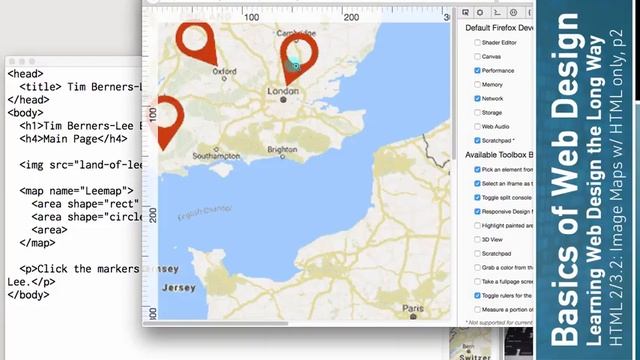640x360 pixels.
Task: Enable the Scratchpad toolbox button checkbox below 3D View
Action: pyautogui.click(x=477, y=253)
